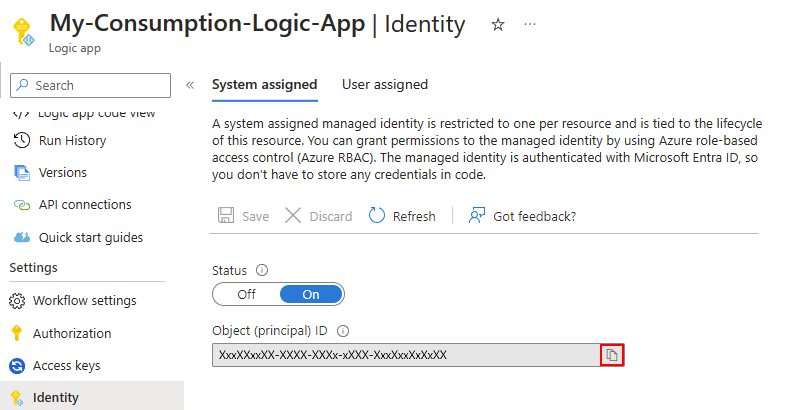Click the Object (principal) ID text field
This screenshot has height=410, width=800.
coord(406,355)
